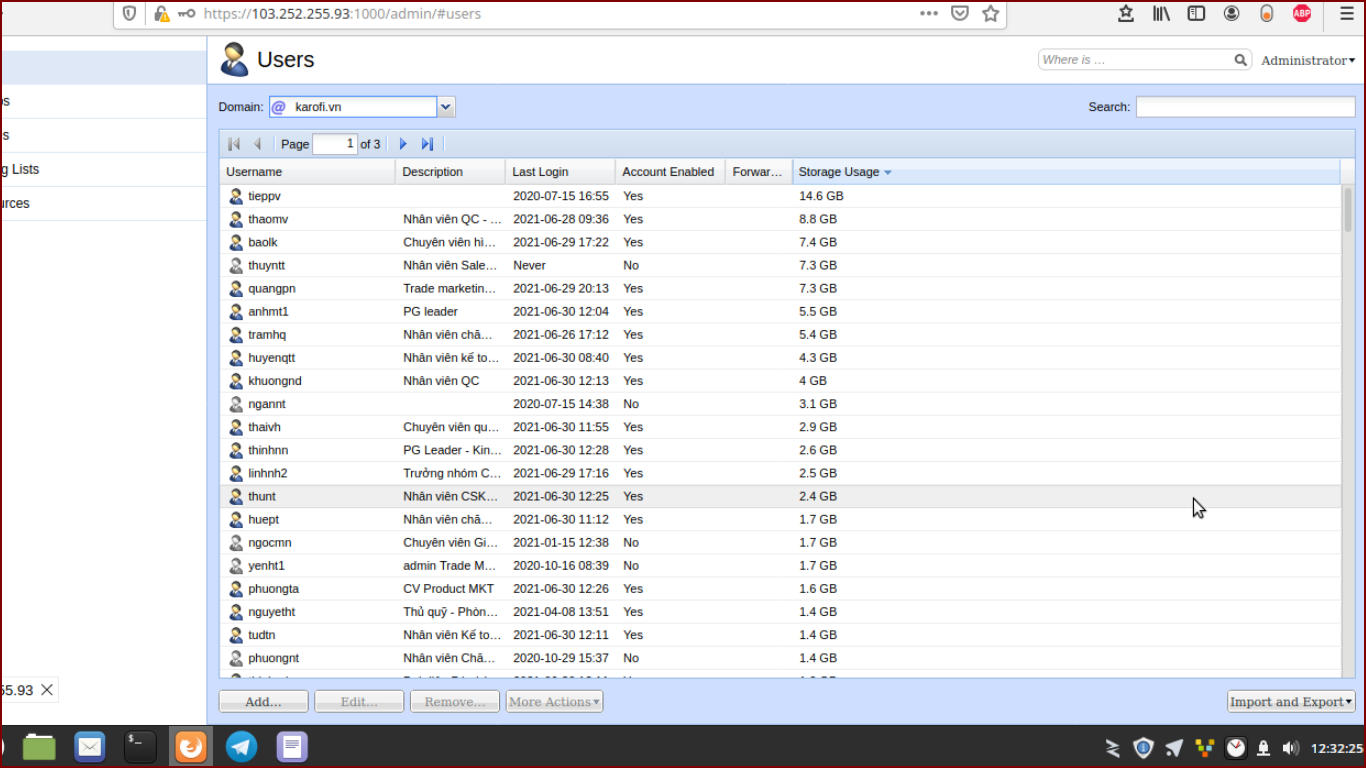Open the bookmarks menu star-tray icon

[1126, 14]
